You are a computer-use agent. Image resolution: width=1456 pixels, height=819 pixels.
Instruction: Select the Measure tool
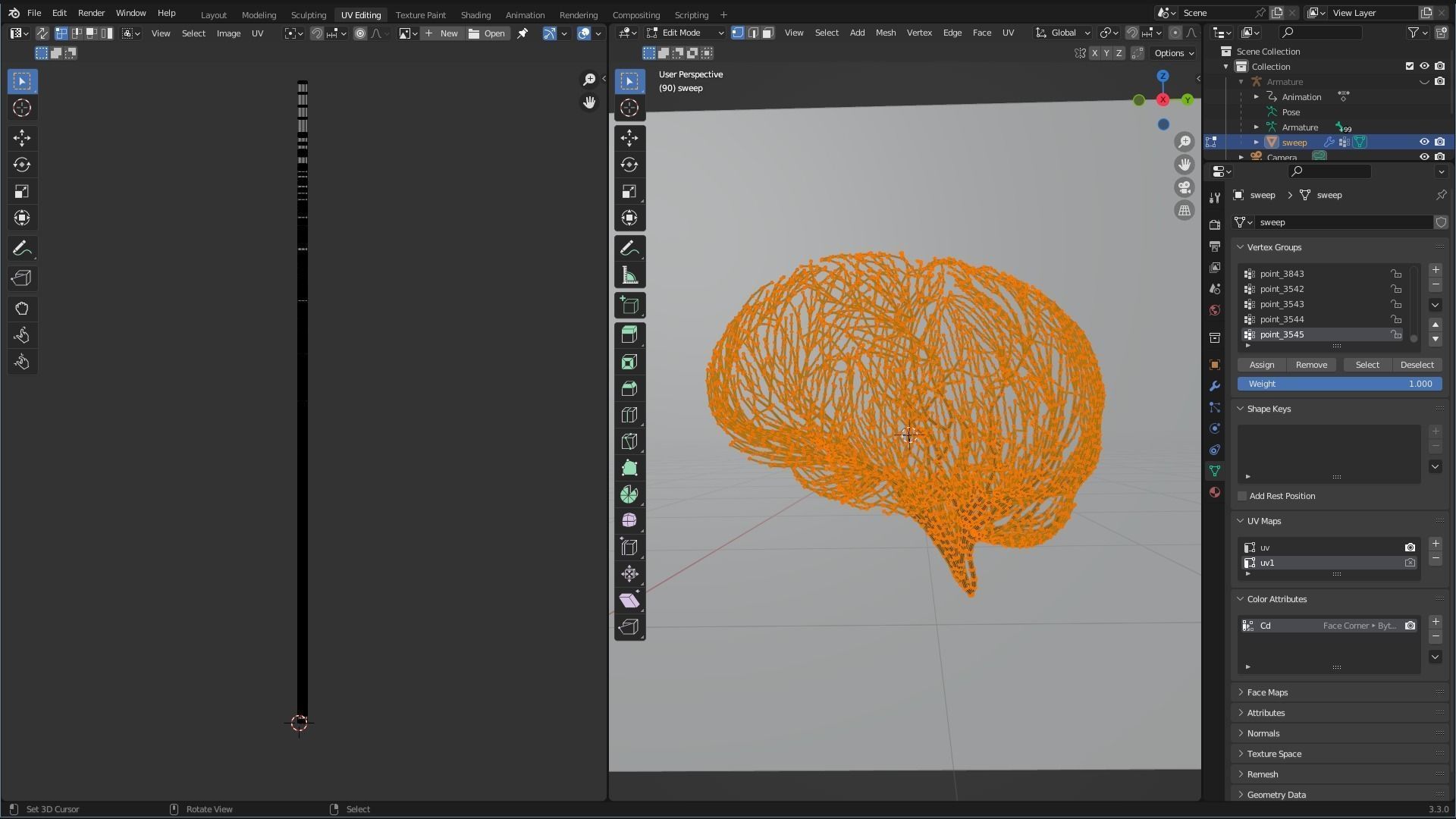[629, 275]
